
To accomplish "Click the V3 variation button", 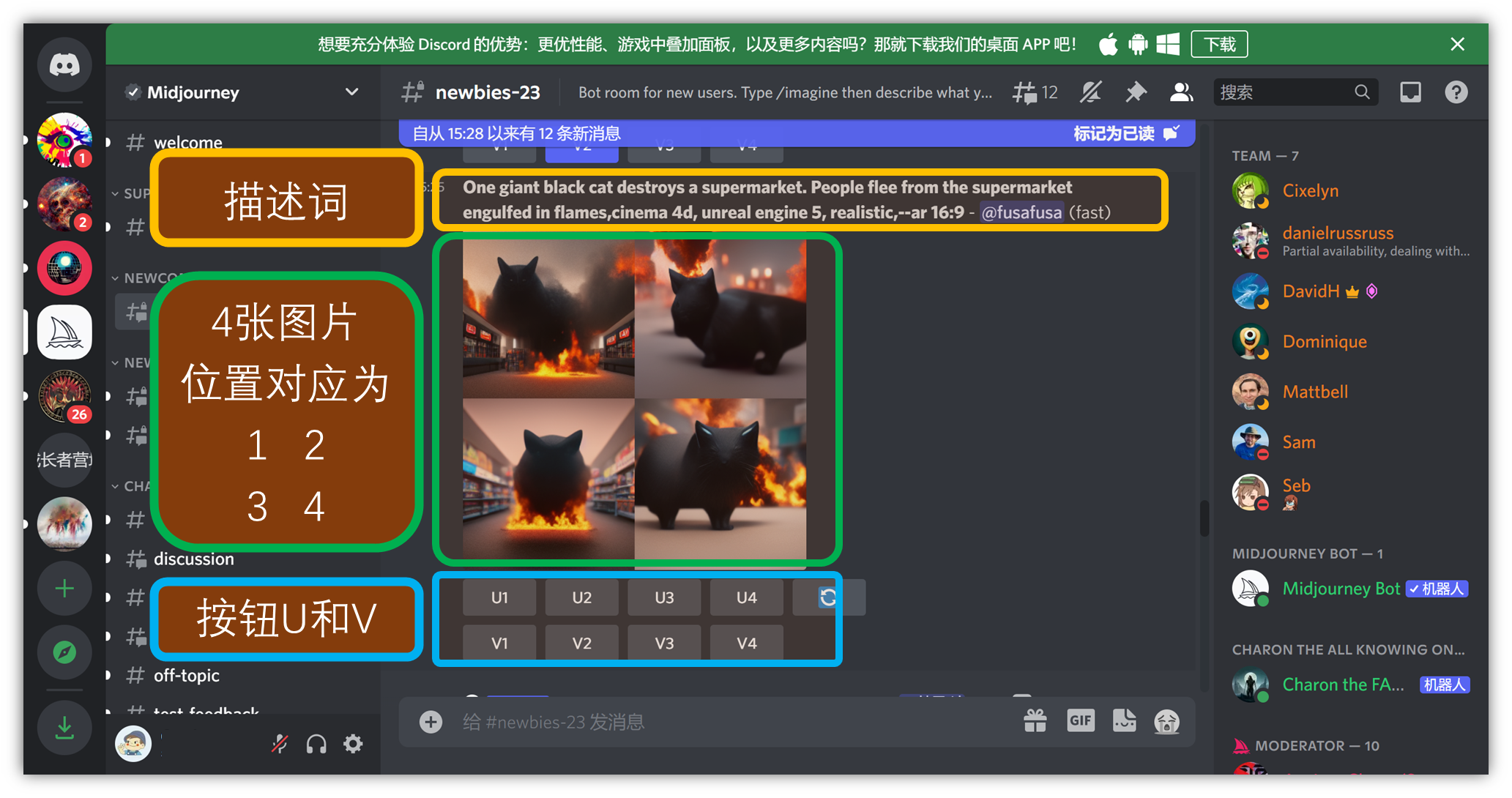I will coord(664,643).
